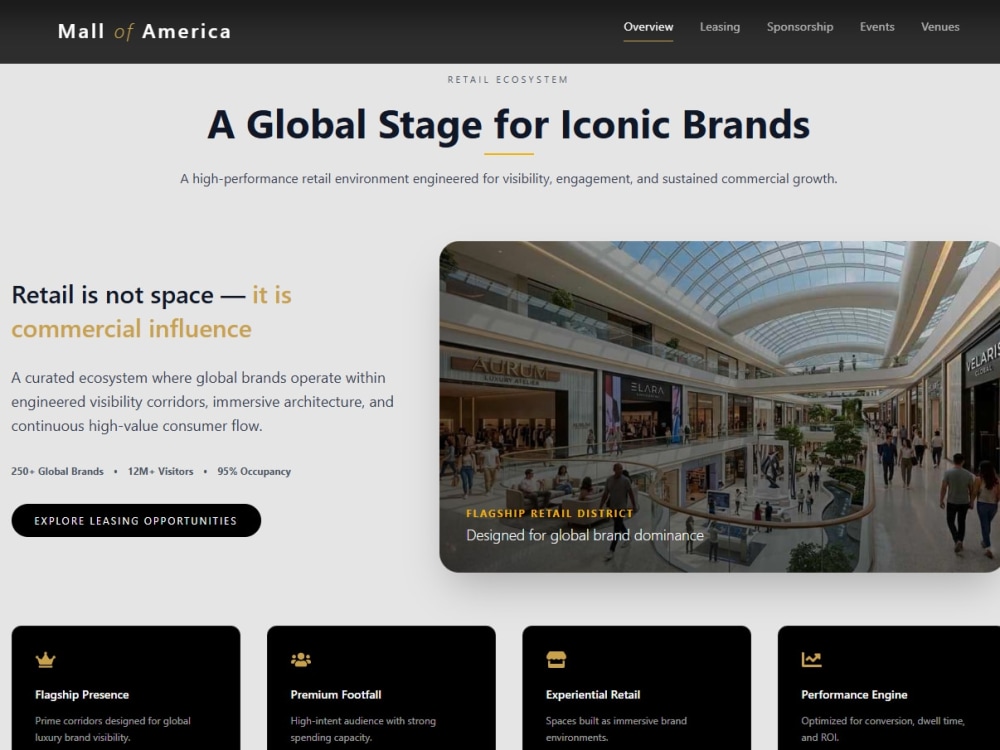Click the Premium Footfall people icon

pyautogui.click(x=300, y=659)
